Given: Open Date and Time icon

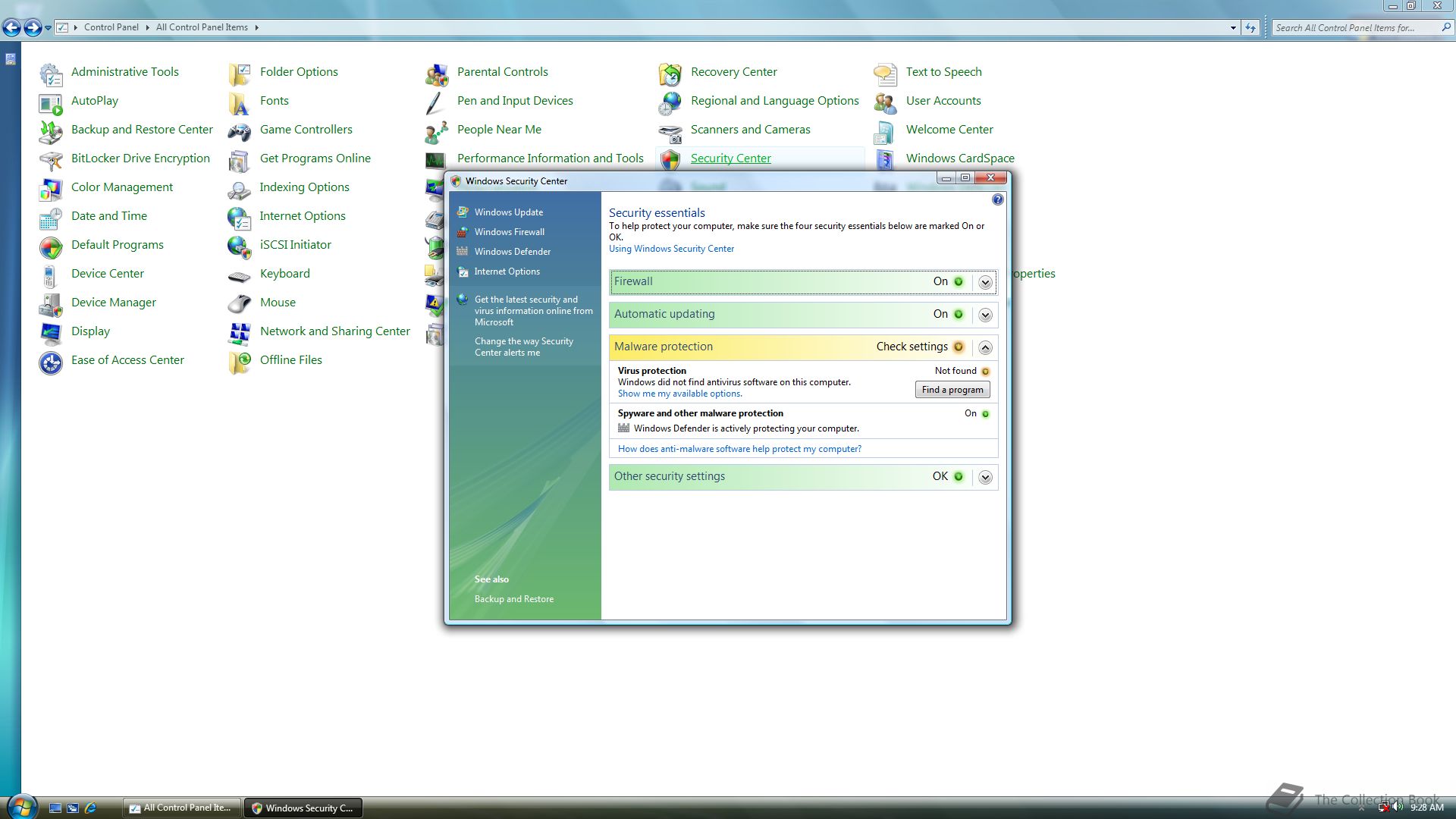Looking at the screenshot, I should (51, 218).
